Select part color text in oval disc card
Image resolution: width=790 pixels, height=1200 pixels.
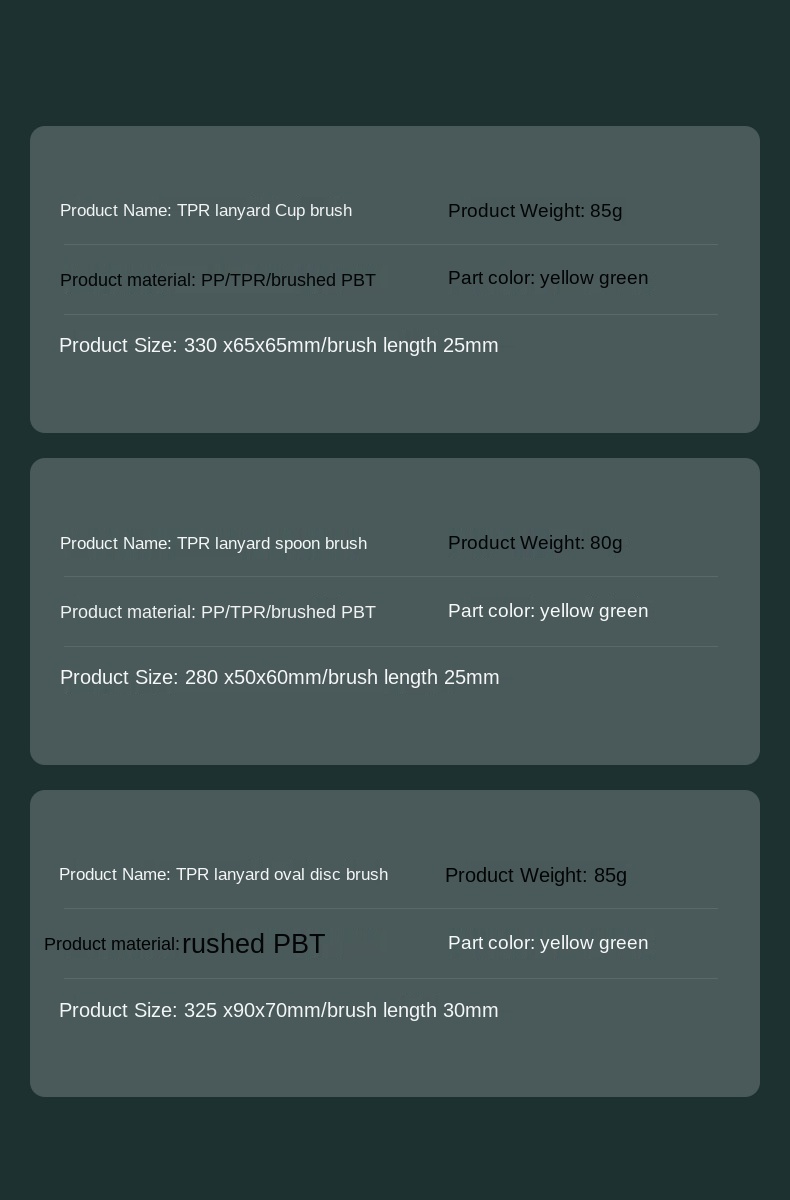click(x=548, y=943)
